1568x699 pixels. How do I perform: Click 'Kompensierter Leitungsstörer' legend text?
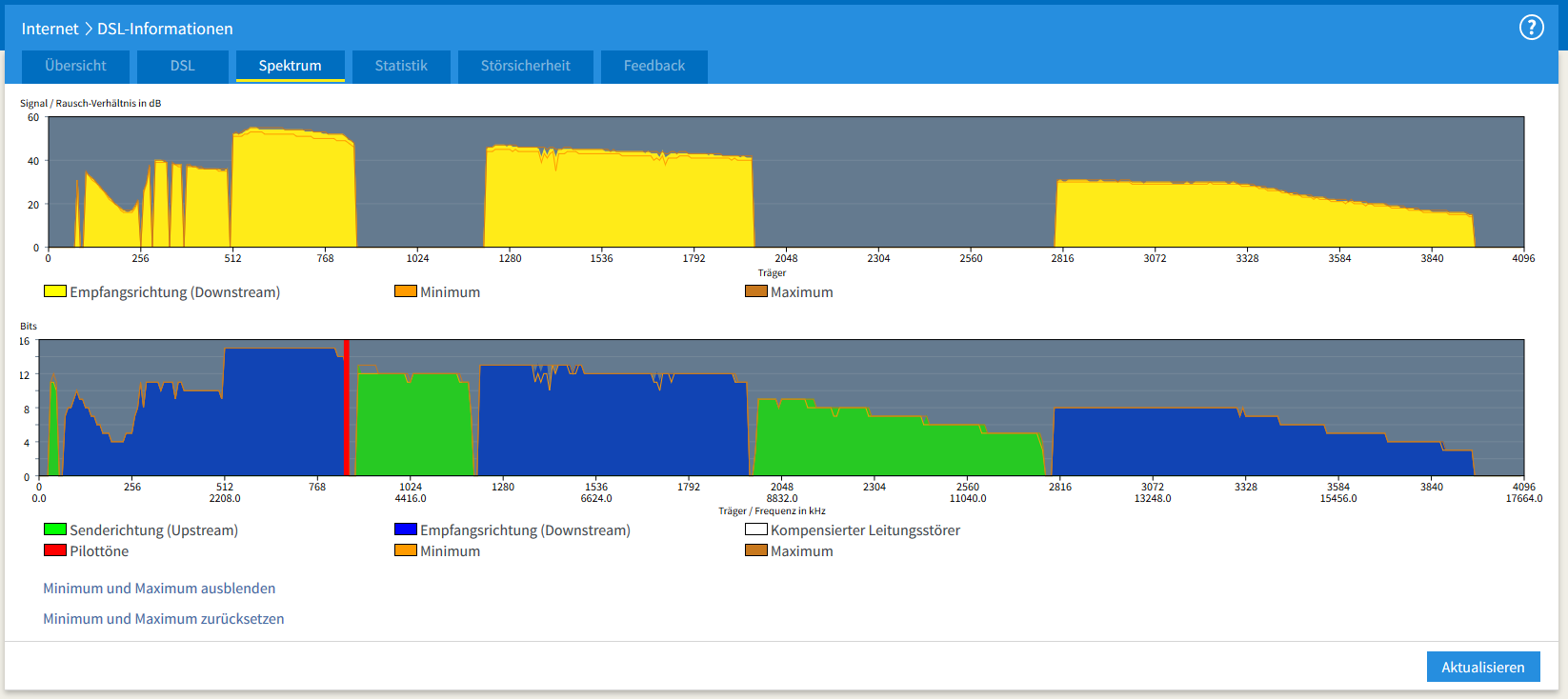865,530
